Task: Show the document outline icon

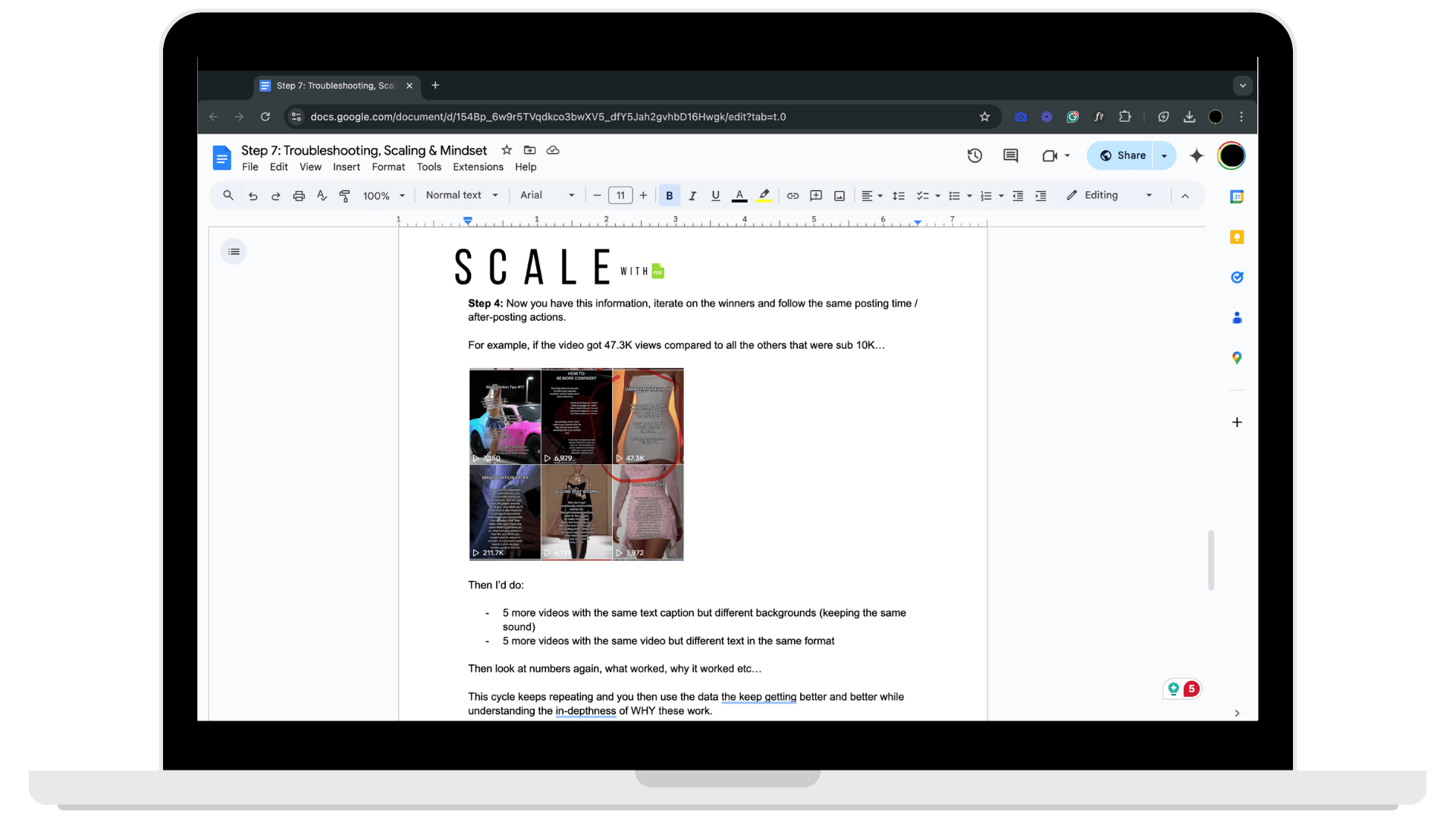Action: pyautogui.click(x=234, y=252)
